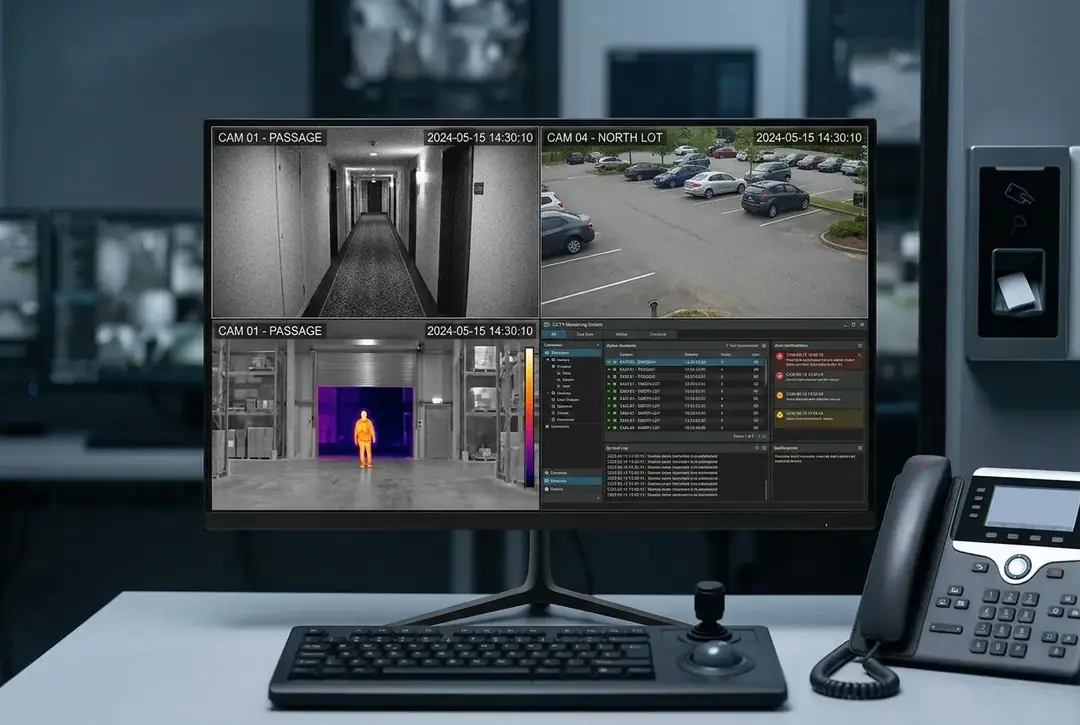This screenshot has height=725, width=1080.
Task: Select the CAM 04 - NORTH LOT video feed
Action: pyautogui.click(x=704, y=221)
